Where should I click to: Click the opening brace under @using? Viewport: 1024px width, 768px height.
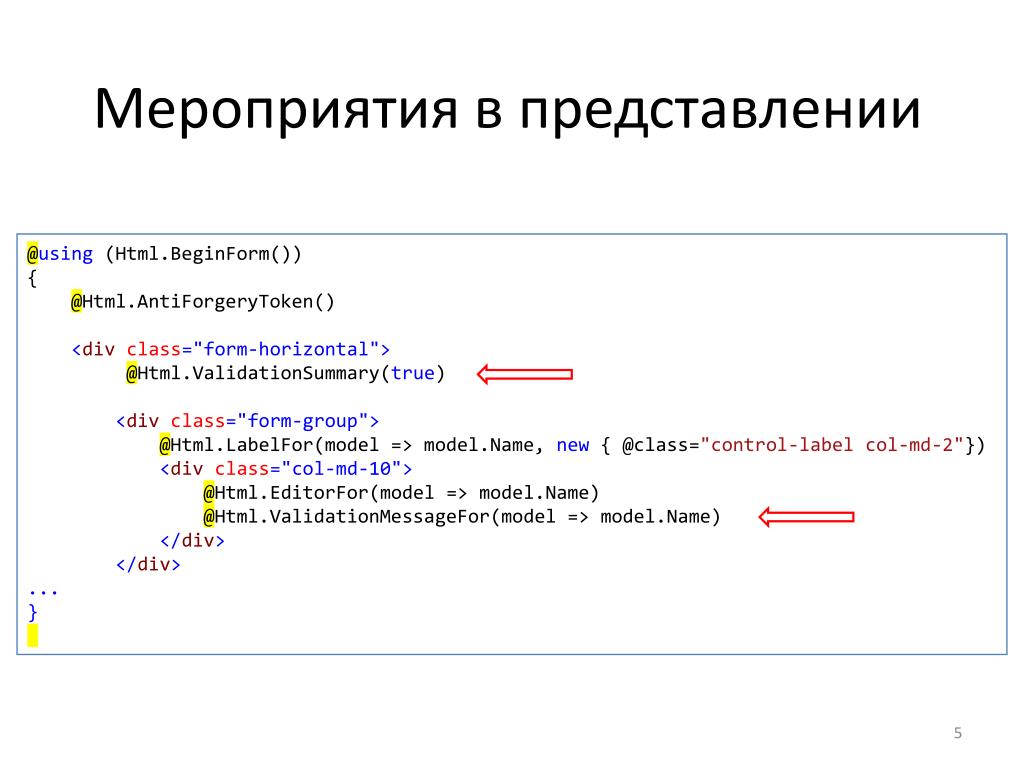tap(33, 278)
